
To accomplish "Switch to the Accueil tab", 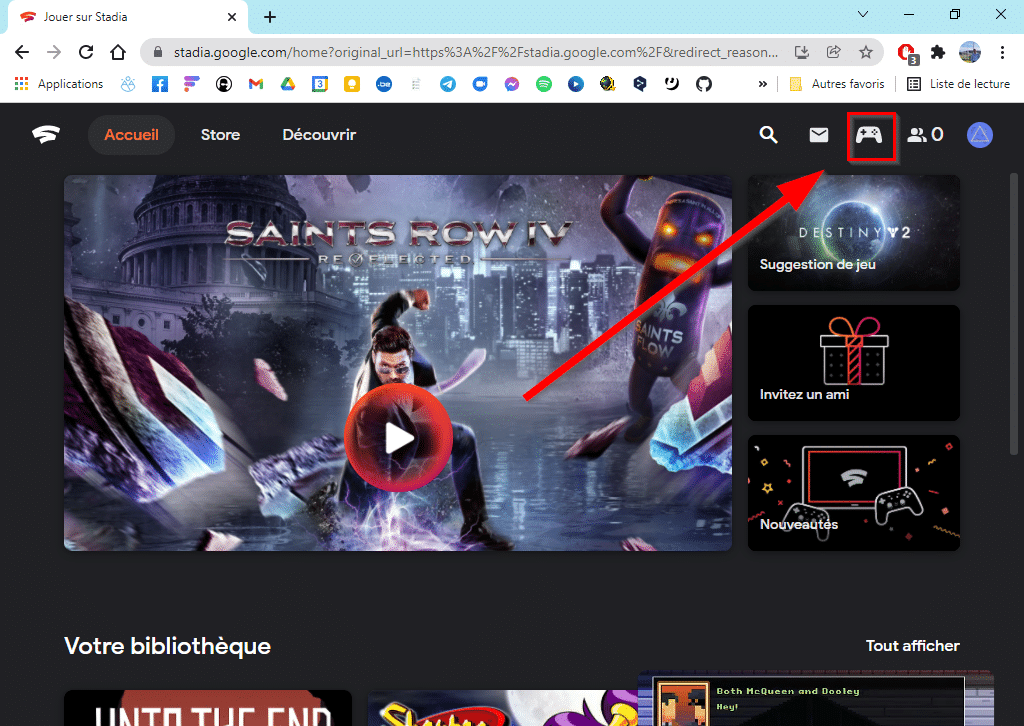I will pos(131,135).
